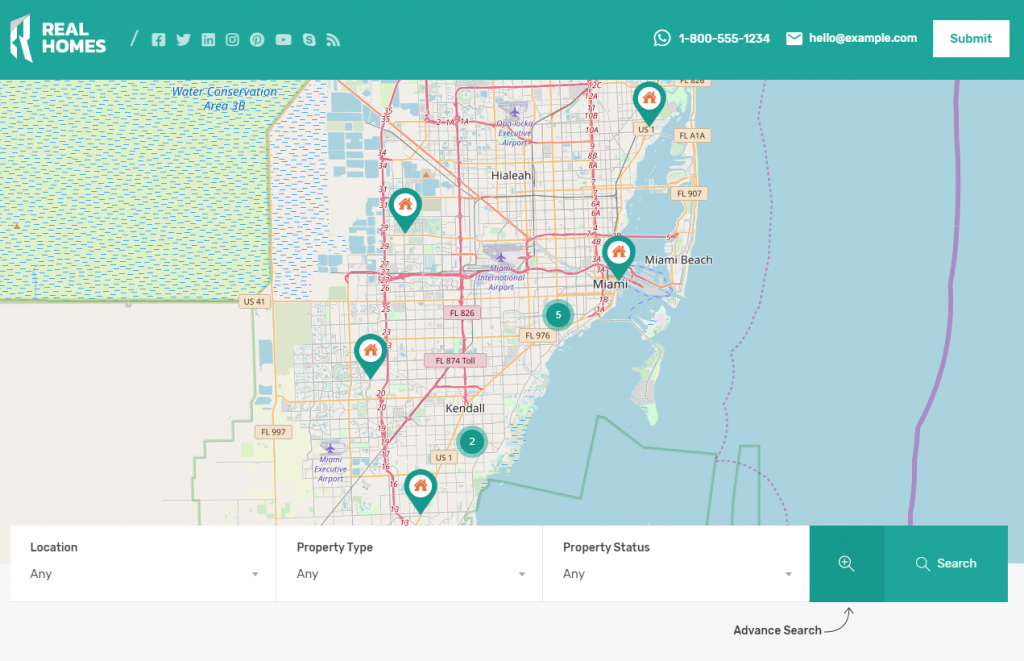
Task: Click the FL A1A road label
Action: click(692, 136)
